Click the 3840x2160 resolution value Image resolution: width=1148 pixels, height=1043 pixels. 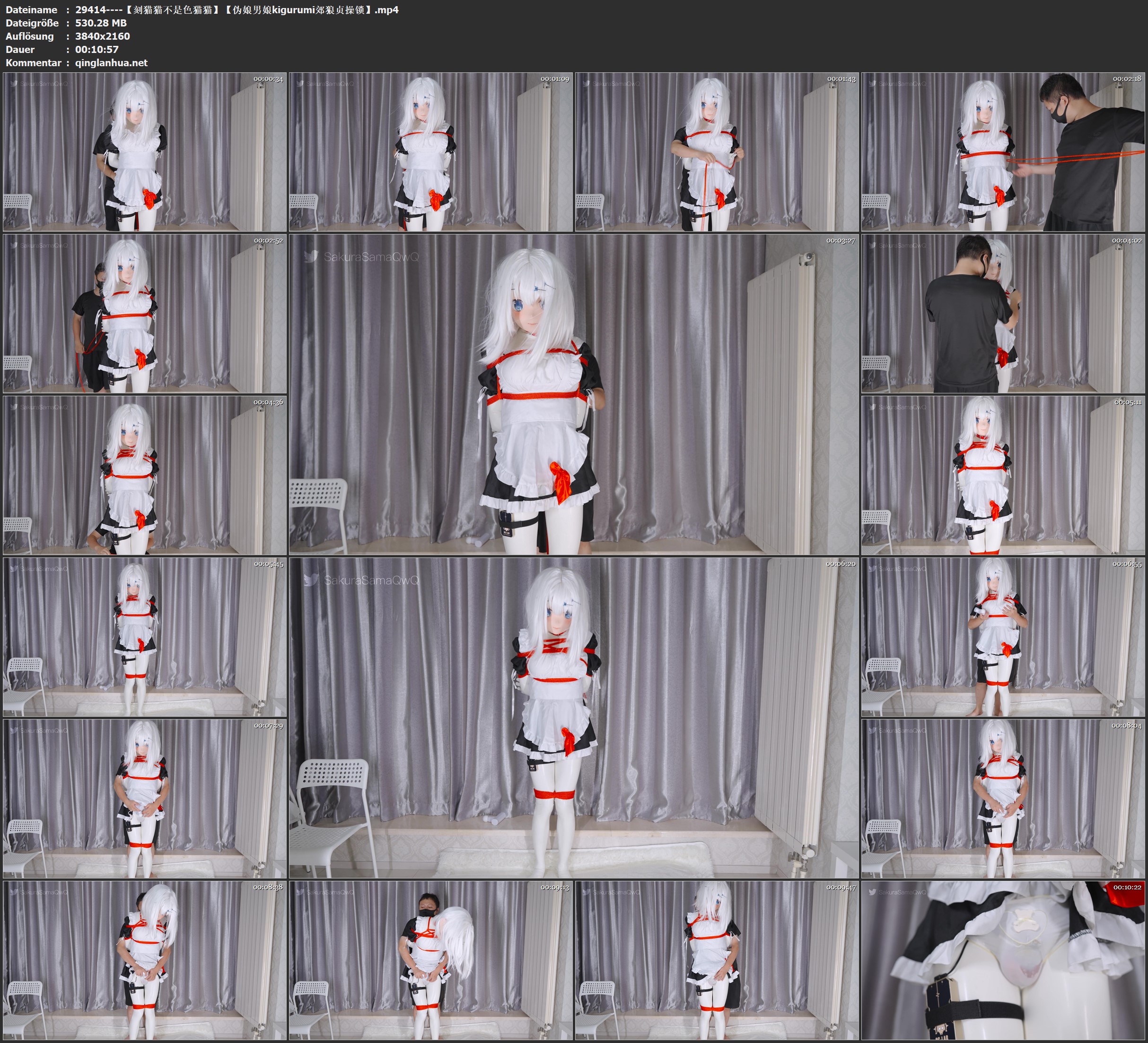103,36
